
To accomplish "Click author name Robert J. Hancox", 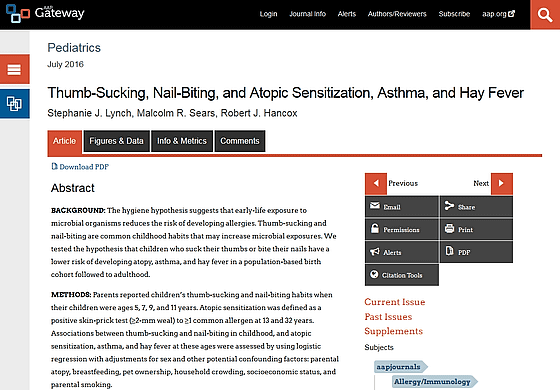I will point(259,113).
